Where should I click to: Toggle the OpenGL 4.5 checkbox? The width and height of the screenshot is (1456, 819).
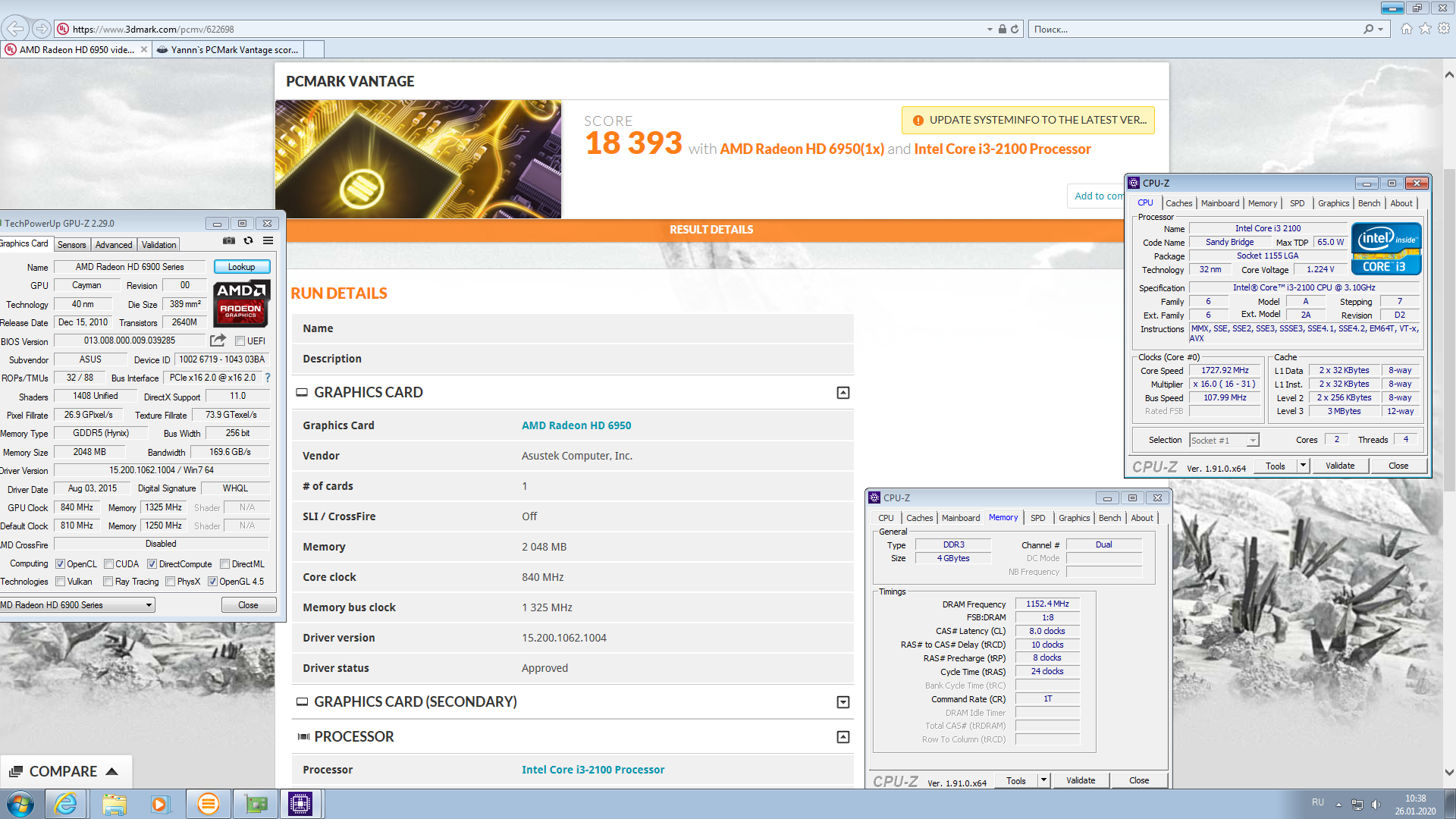[212, 582]
